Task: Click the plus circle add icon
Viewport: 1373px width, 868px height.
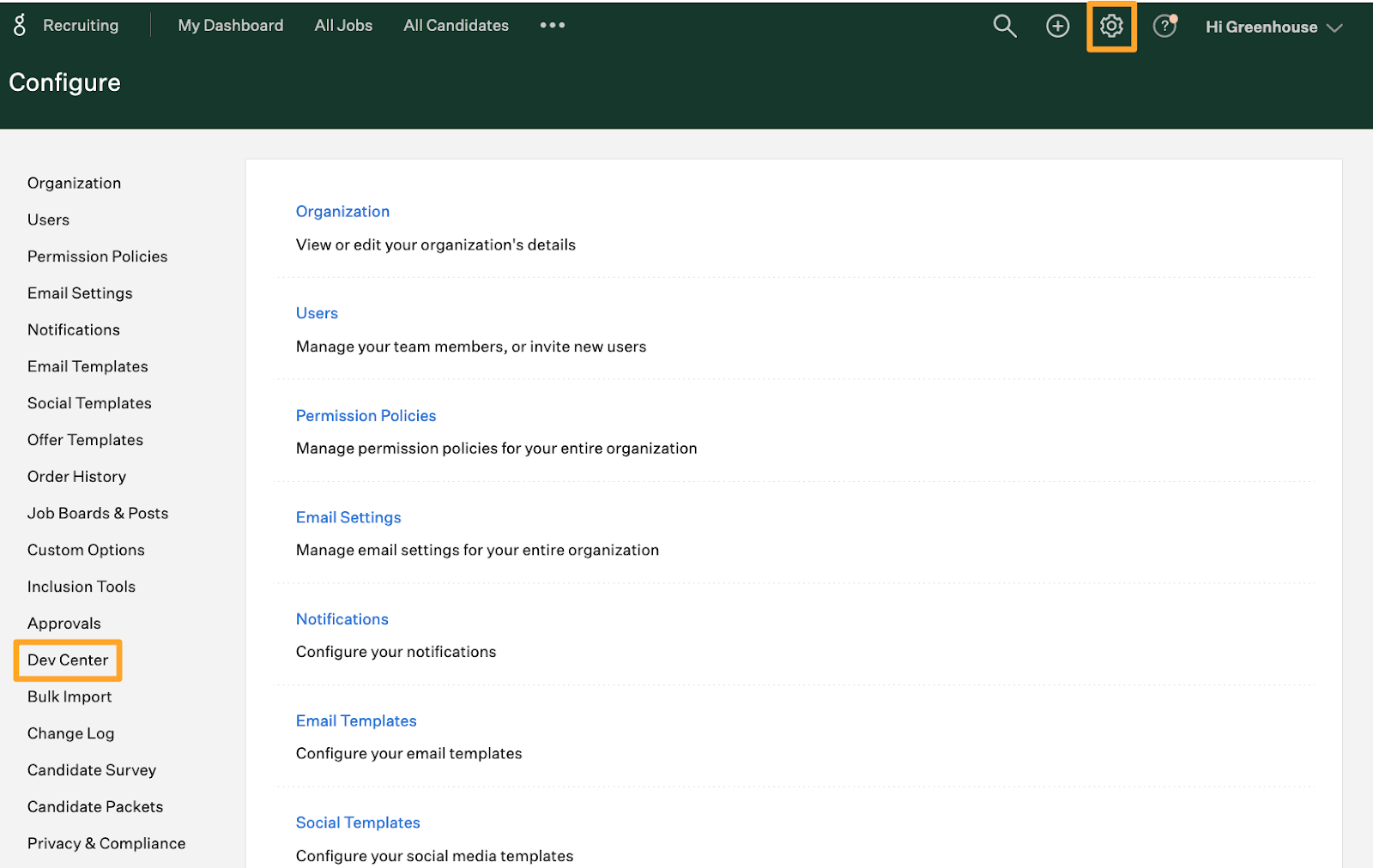Action: point(1057,27)
